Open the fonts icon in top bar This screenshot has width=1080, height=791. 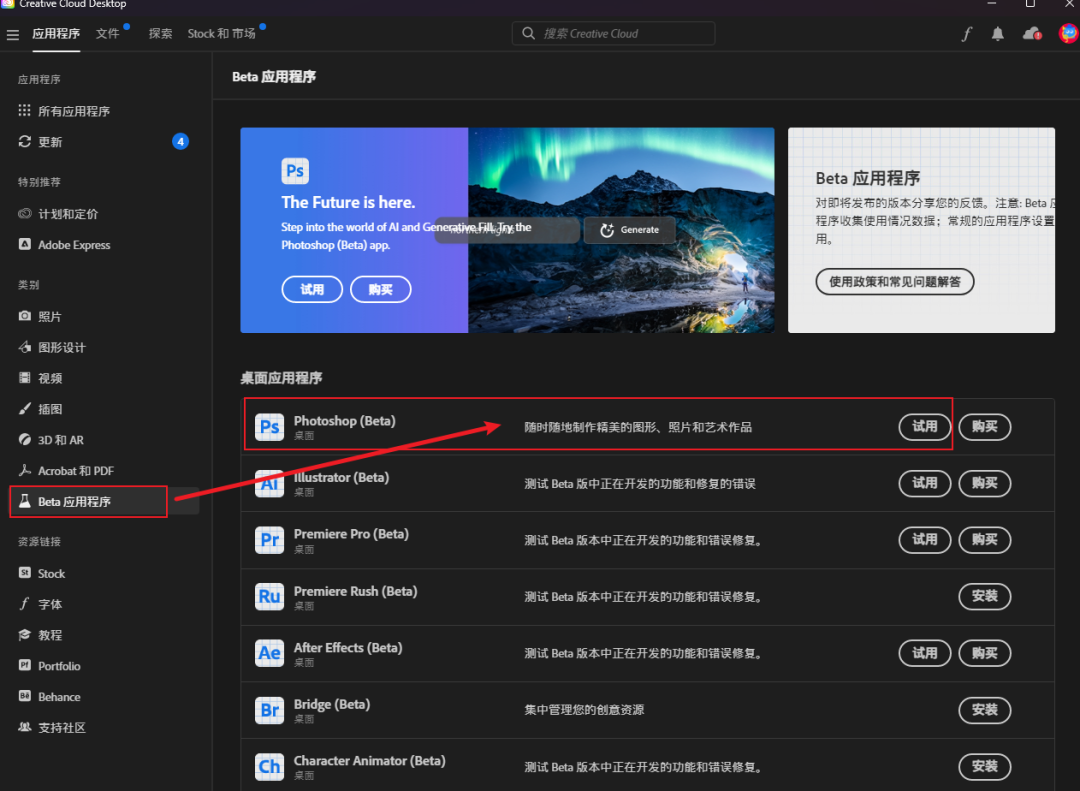(966, 34)
